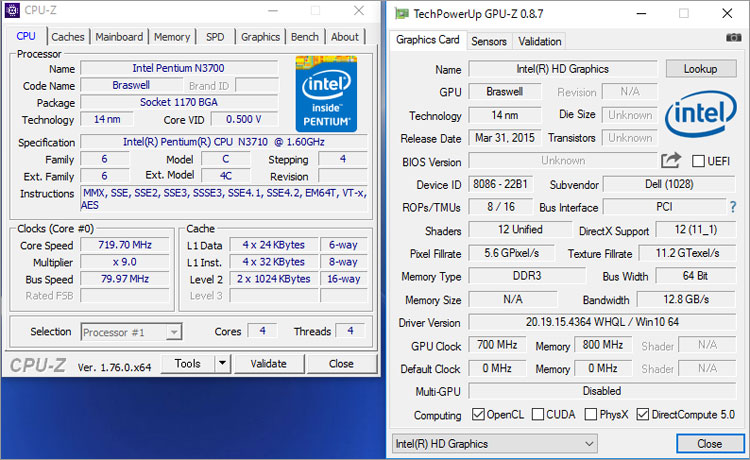The height and width of the screenshot is (460, 750).
Task: Click the L1 Inst. value 4 x 32 KBytes
Action: (274, 262)
